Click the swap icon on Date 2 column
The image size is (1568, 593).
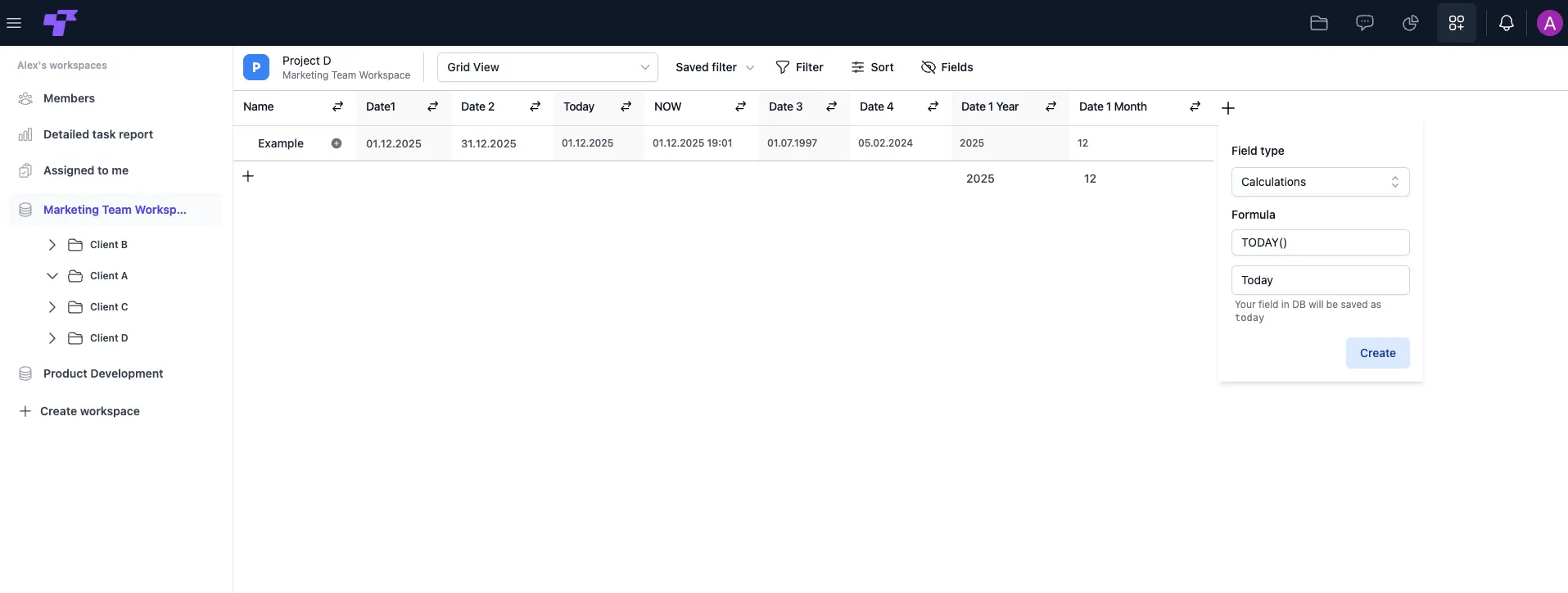click(x=535, y=106)
